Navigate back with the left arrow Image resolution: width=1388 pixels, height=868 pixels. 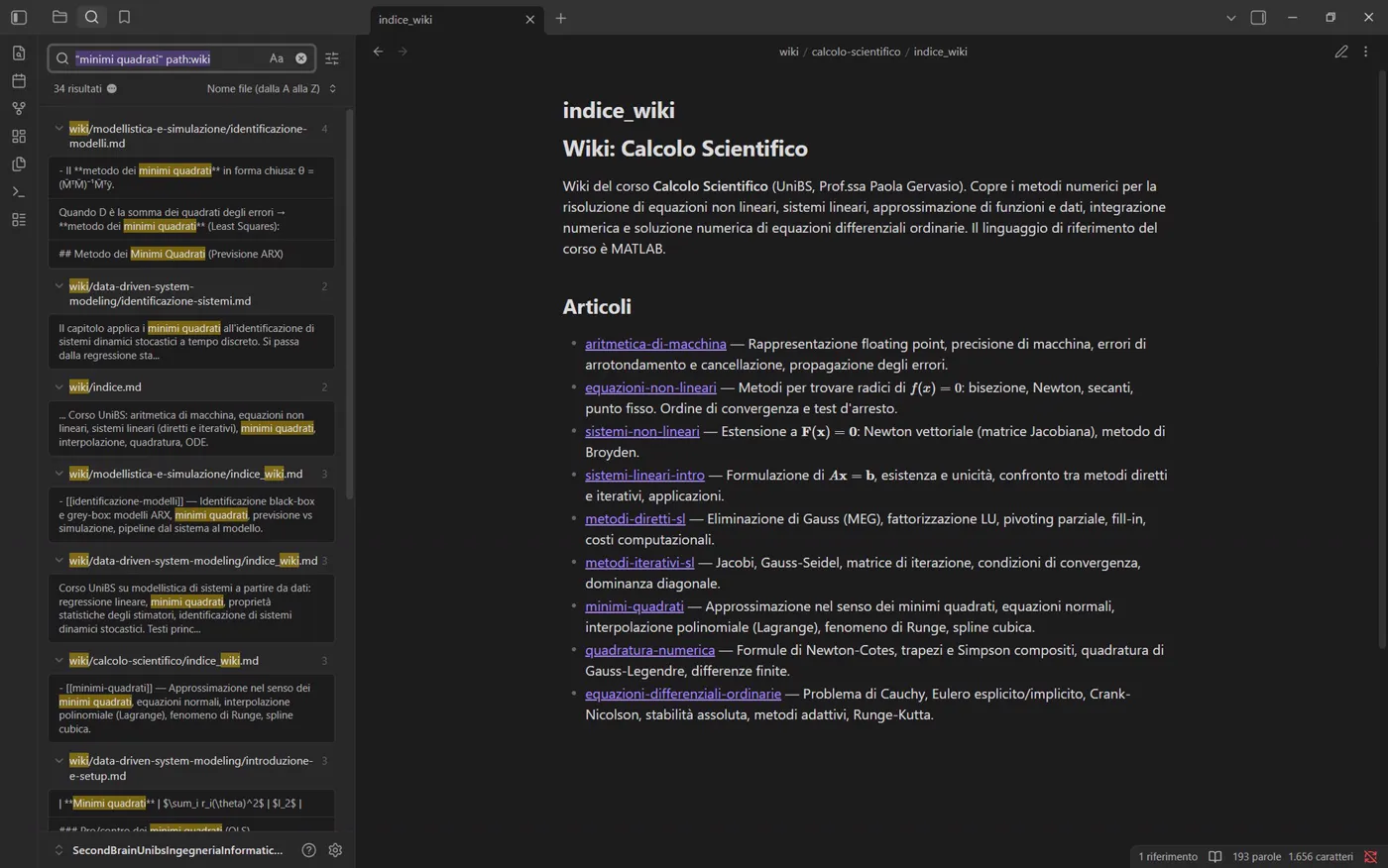378,52
